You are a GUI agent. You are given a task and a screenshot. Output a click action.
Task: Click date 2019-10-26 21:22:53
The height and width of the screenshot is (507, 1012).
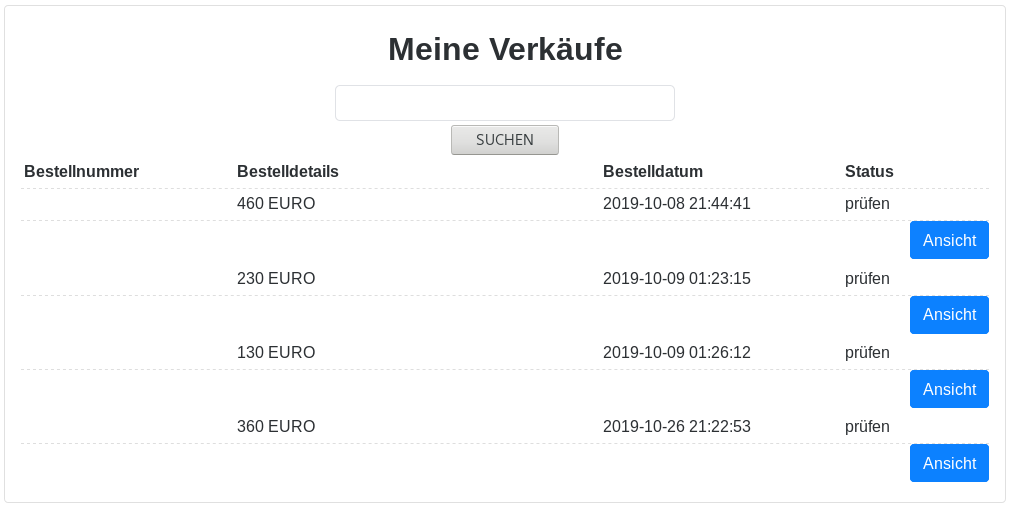click(676, 427)
